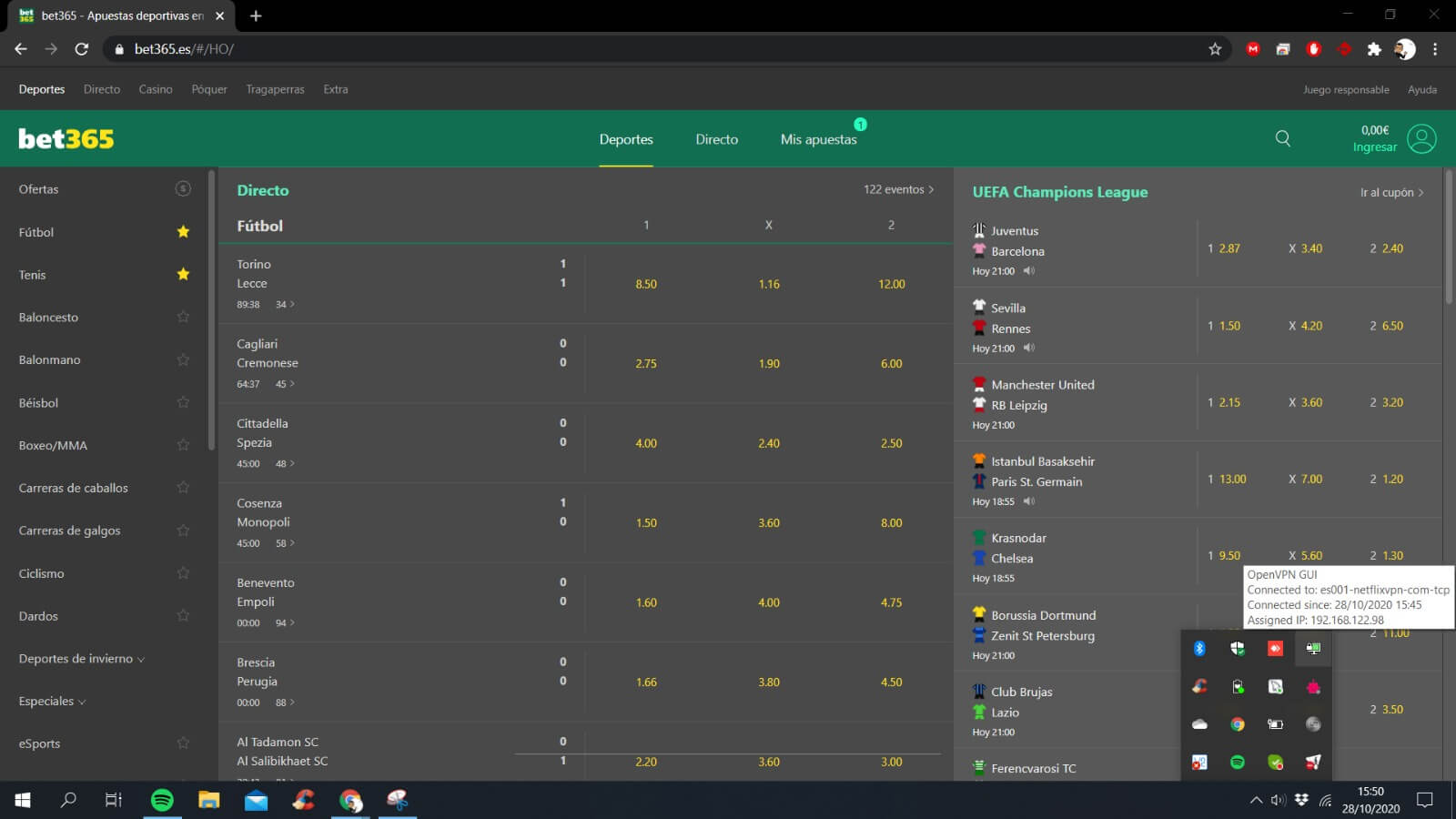Open Ayuda help link
1456x819 pixels.
1422,89
